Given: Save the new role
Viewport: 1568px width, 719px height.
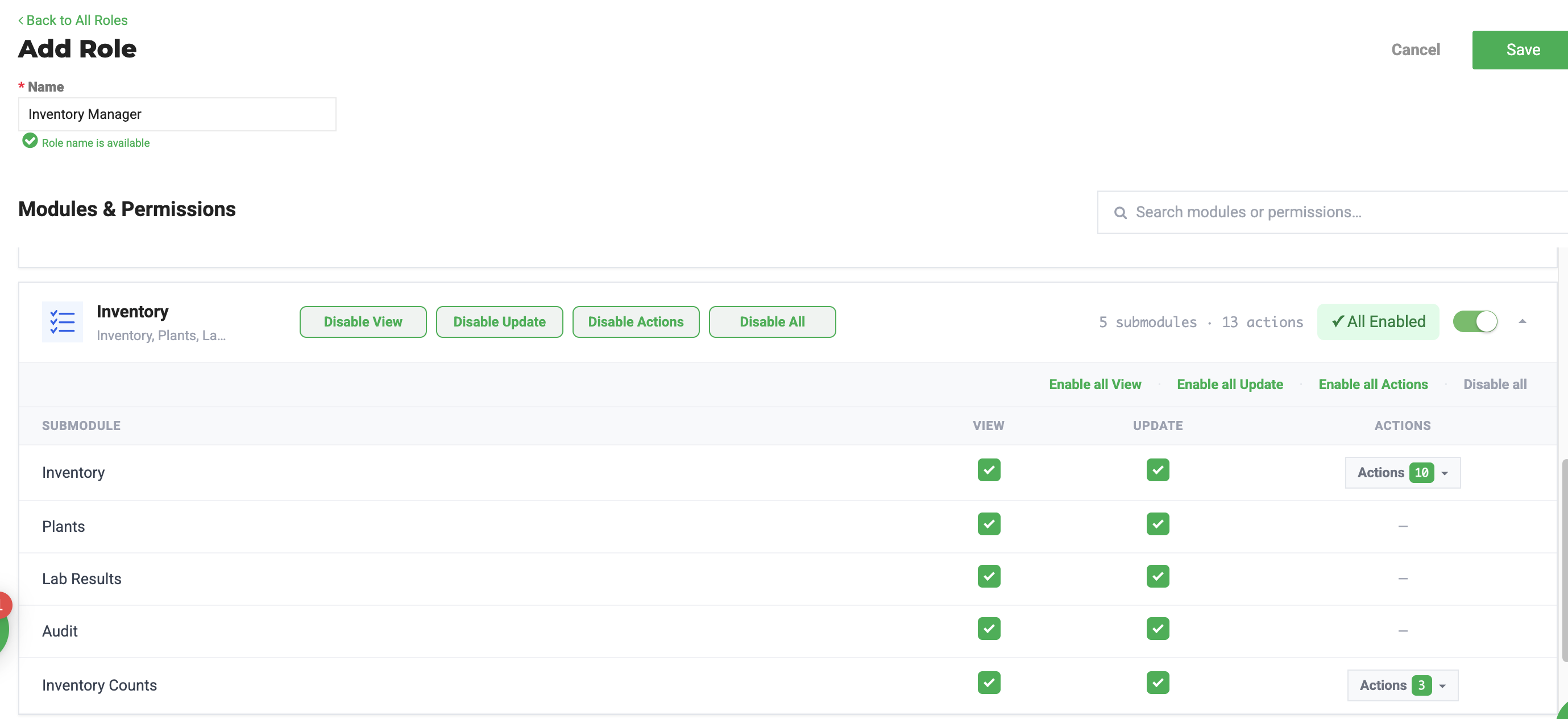Looking at the screenshot, I should pyautogui.click(x=1520, y=50).
